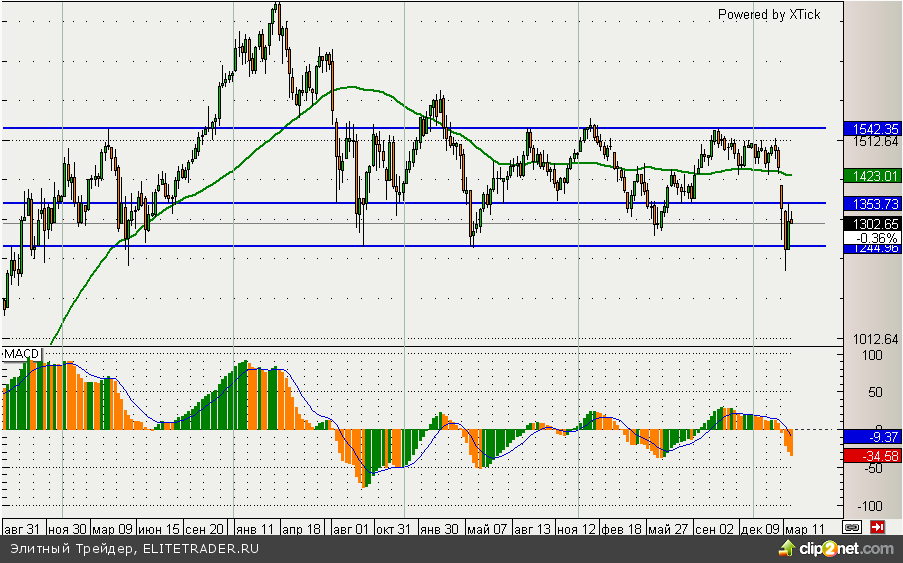Viewport: 903px width, 563px height.
Task: Click the clip2net green upload arrow icon
Action: click(788, 549)
